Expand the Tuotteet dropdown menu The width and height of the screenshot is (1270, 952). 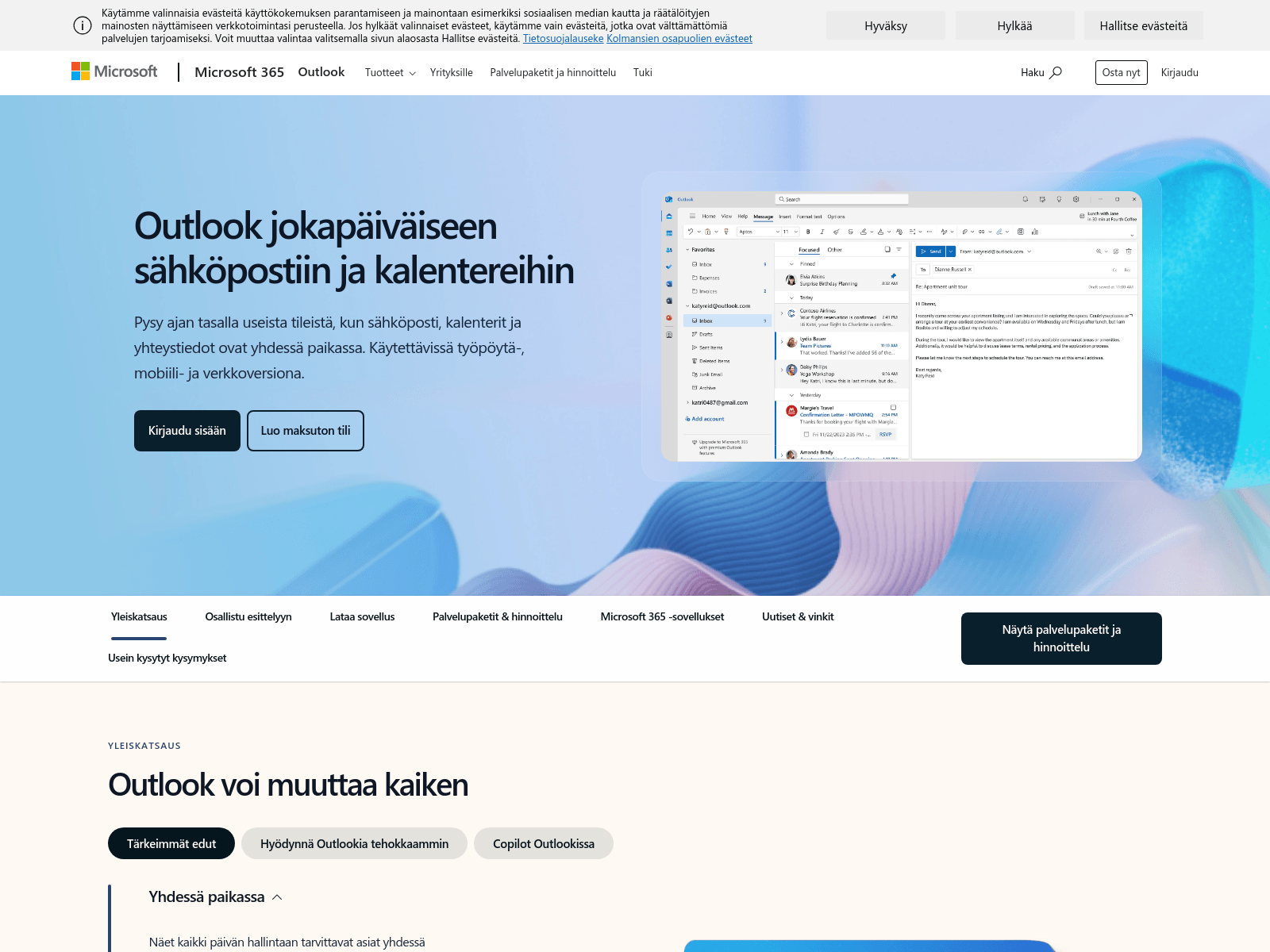[x=390, y=72]
